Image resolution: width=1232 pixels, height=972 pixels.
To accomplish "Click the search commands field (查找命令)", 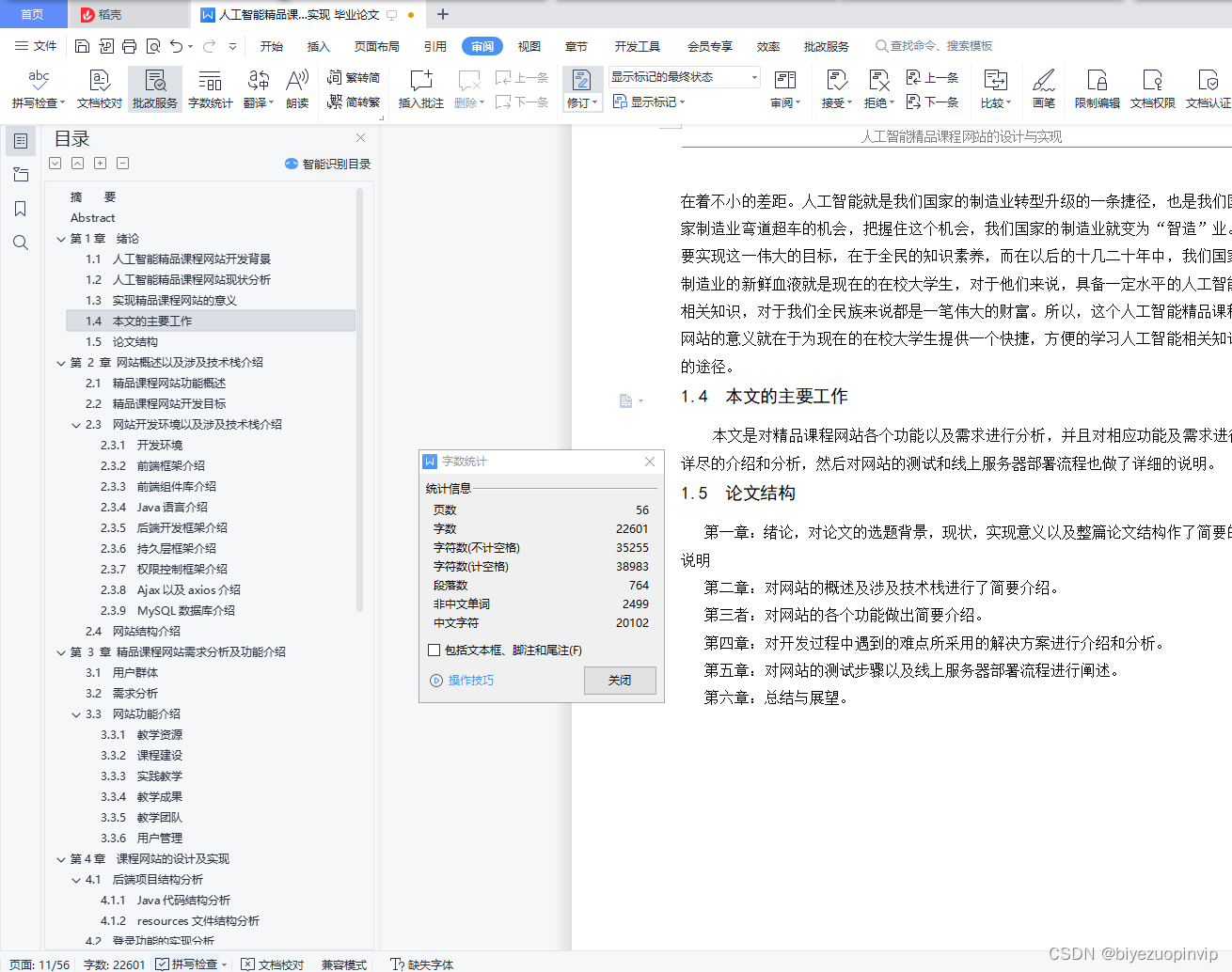I will [x=934, y=46].
